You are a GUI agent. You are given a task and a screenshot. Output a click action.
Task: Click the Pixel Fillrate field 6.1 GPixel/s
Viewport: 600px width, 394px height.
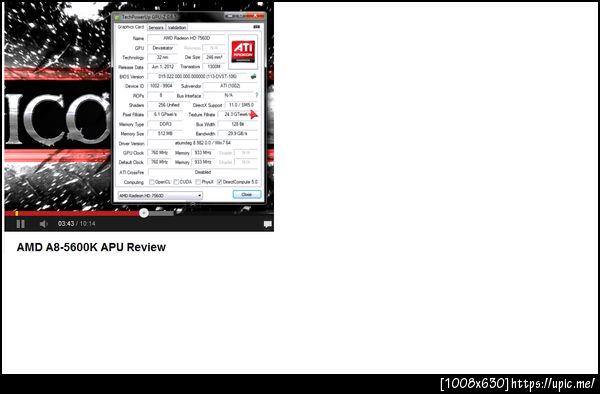(166, 114)
